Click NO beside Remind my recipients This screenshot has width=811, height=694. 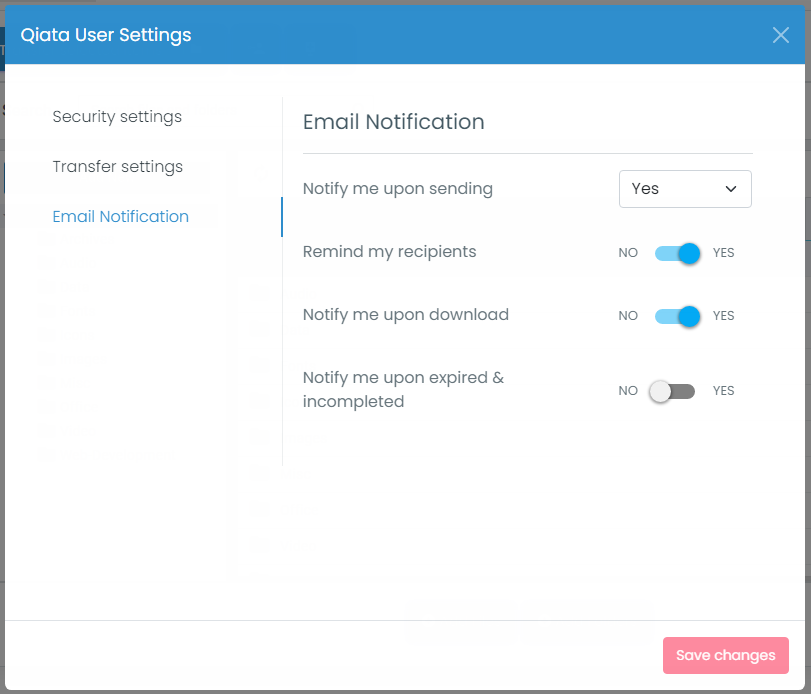pyautogui.click(x=628, y=253)
